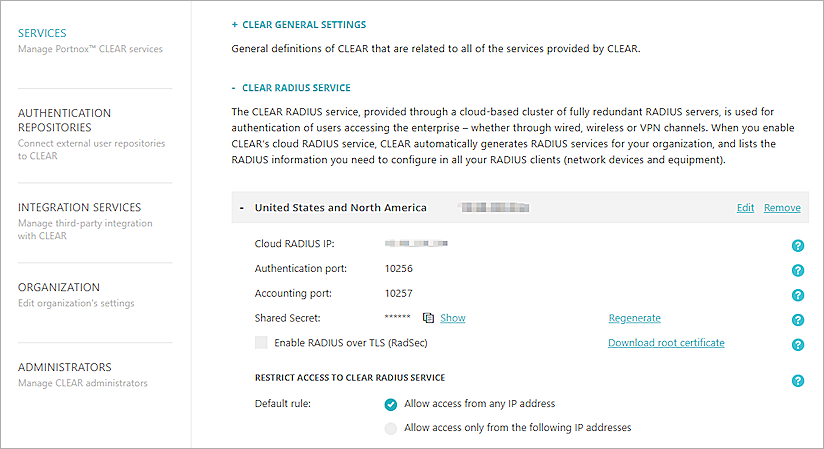Click help icon for Restrict Access section
This screenshot has width=824, height=449.
pos(798,380)
